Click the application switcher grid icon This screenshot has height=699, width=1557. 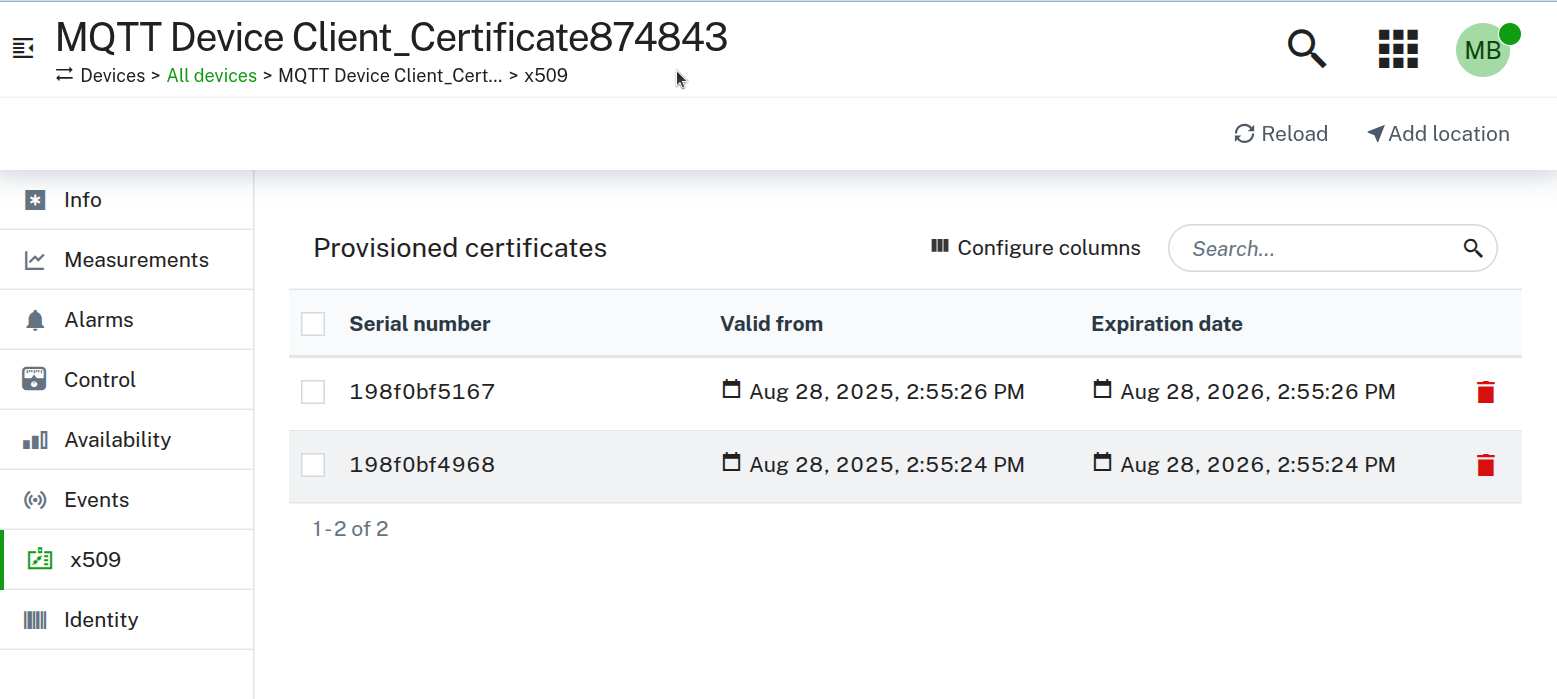[x=1397, y=49]
